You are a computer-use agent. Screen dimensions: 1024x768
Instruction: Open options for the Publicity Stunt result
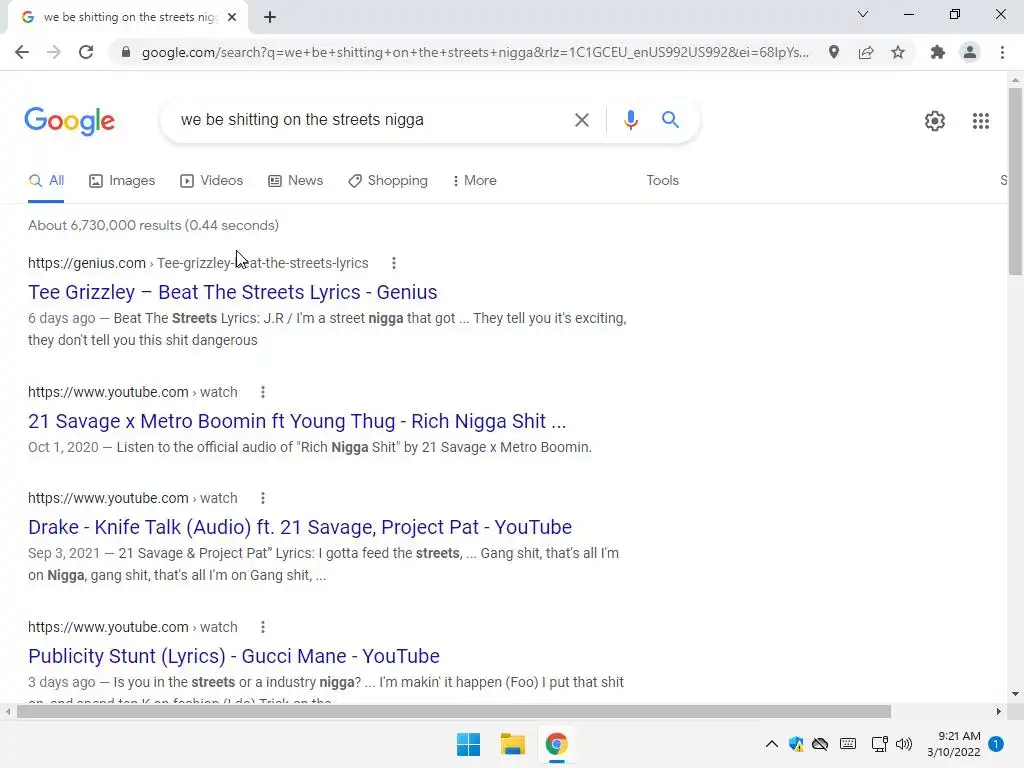(x=263, y=628)
